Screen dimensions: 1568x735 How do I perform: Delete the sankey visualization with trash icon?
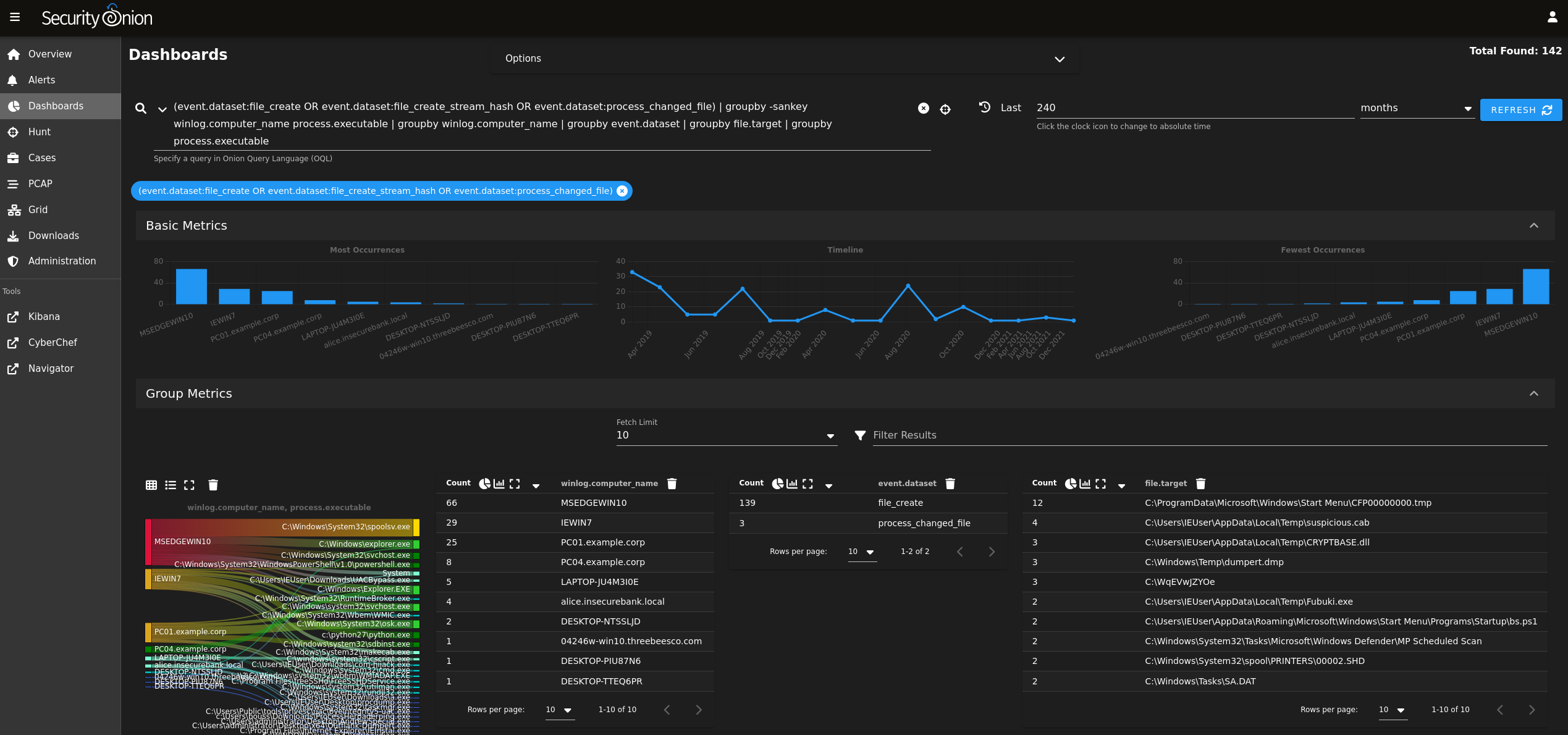(213, 485)
